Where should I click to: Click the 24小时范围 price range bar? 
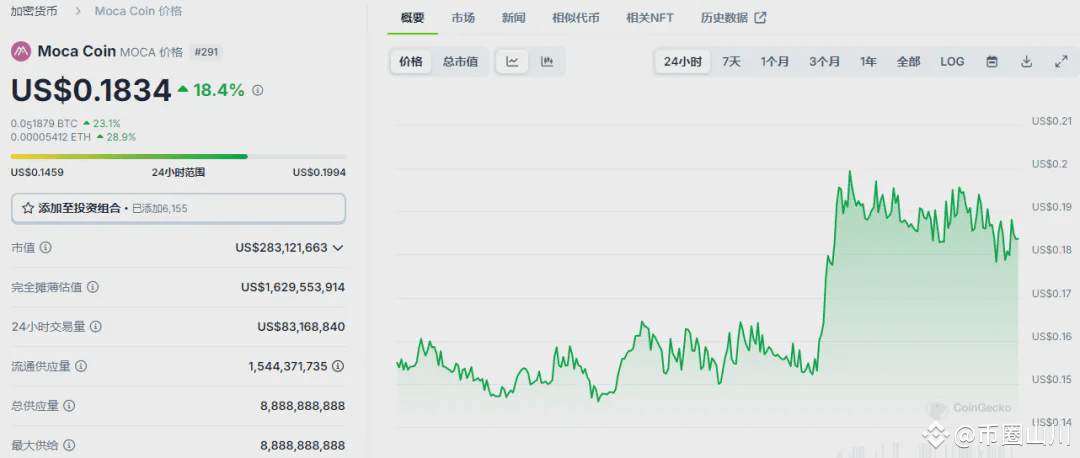point(178,156)
